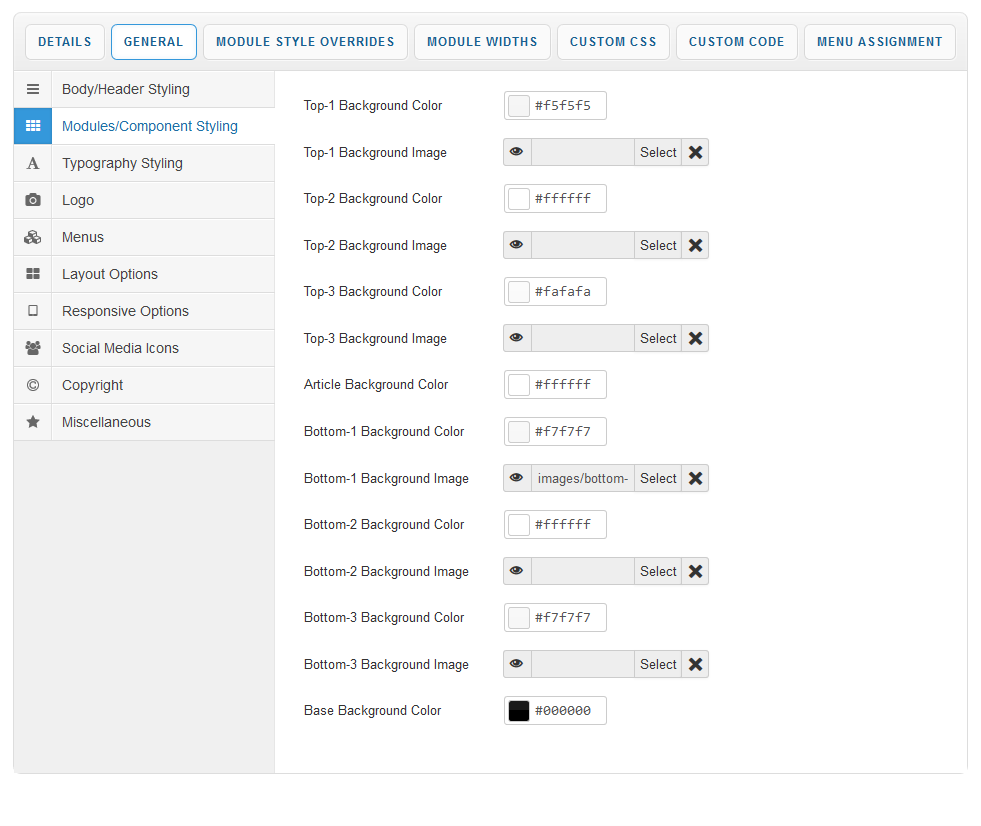Click the cubes icon next to Menus
Viewport: 981px width, 826px height.
(33, 237)
